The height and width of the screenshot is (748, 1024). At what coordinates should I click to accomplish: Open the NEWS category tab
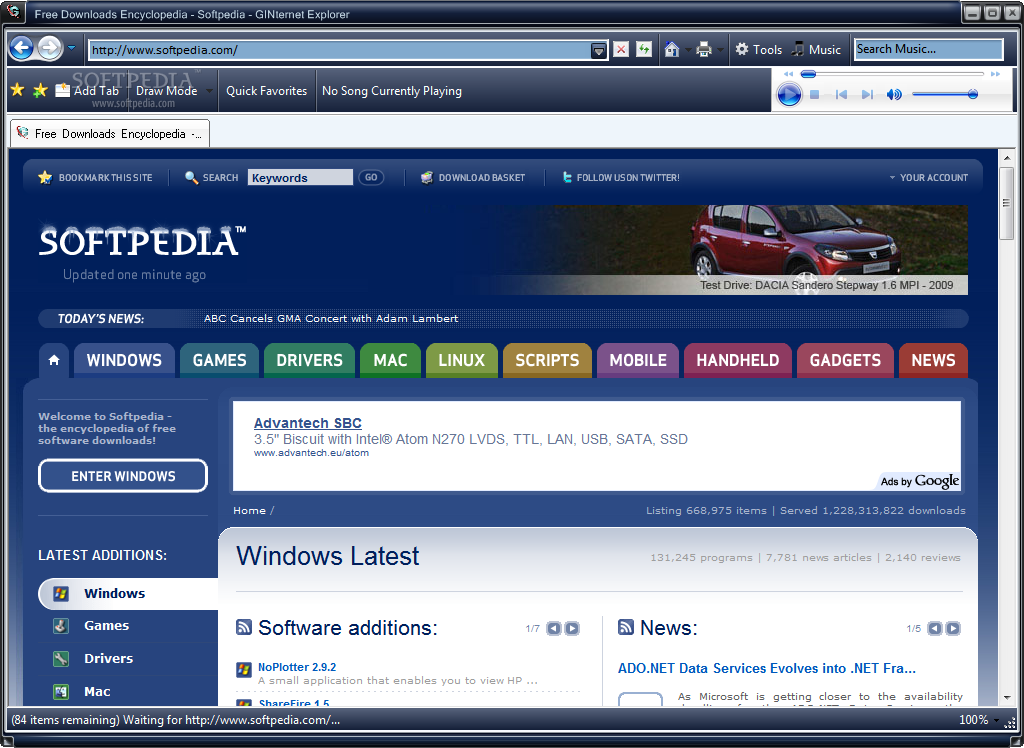click(933, 360)
